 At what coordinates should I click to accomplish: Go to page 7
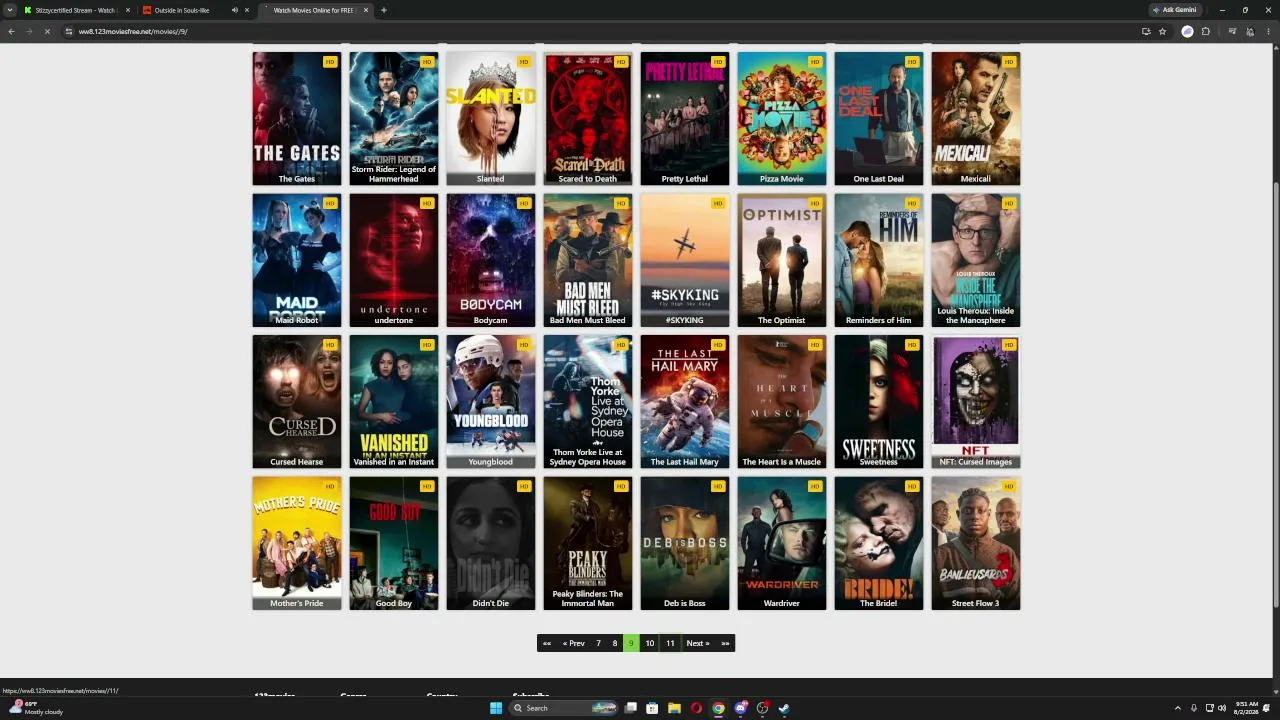[x=598, y=643]
